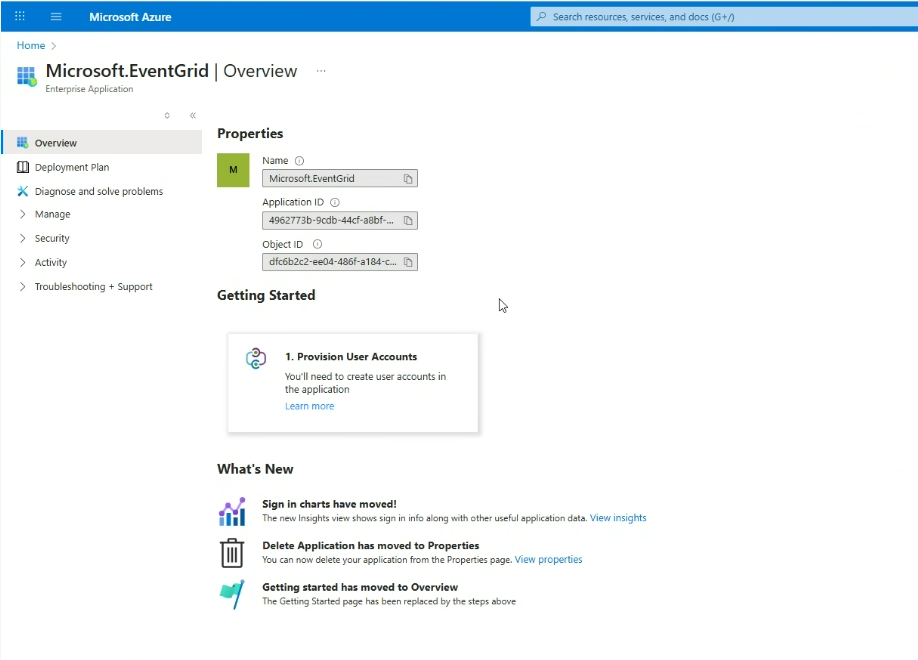The image size is (918, 660).
Task: Focus the Search resources, services, and docs box
Action: tap(724, 16)
